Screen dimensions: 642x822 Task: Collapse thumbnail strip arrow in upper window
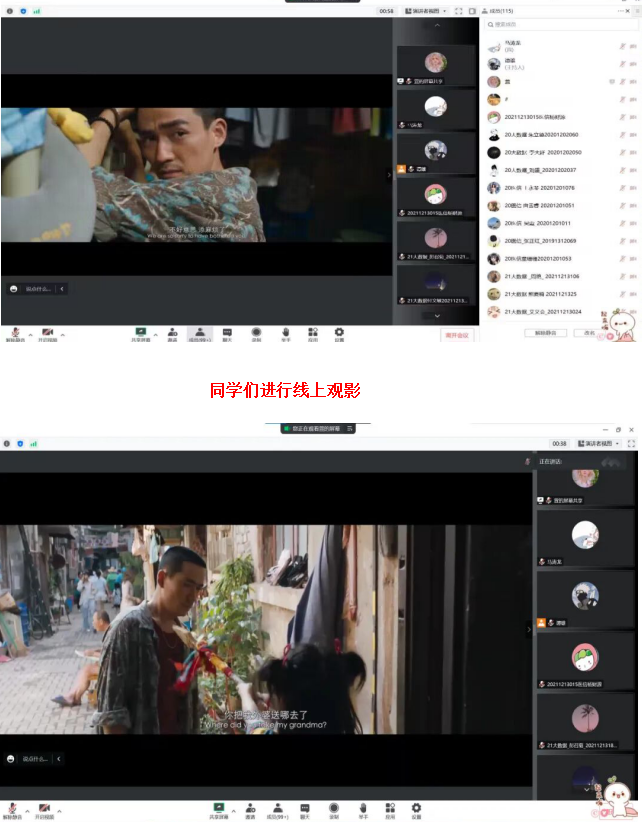pyautogui.click(x=389, y=175)
